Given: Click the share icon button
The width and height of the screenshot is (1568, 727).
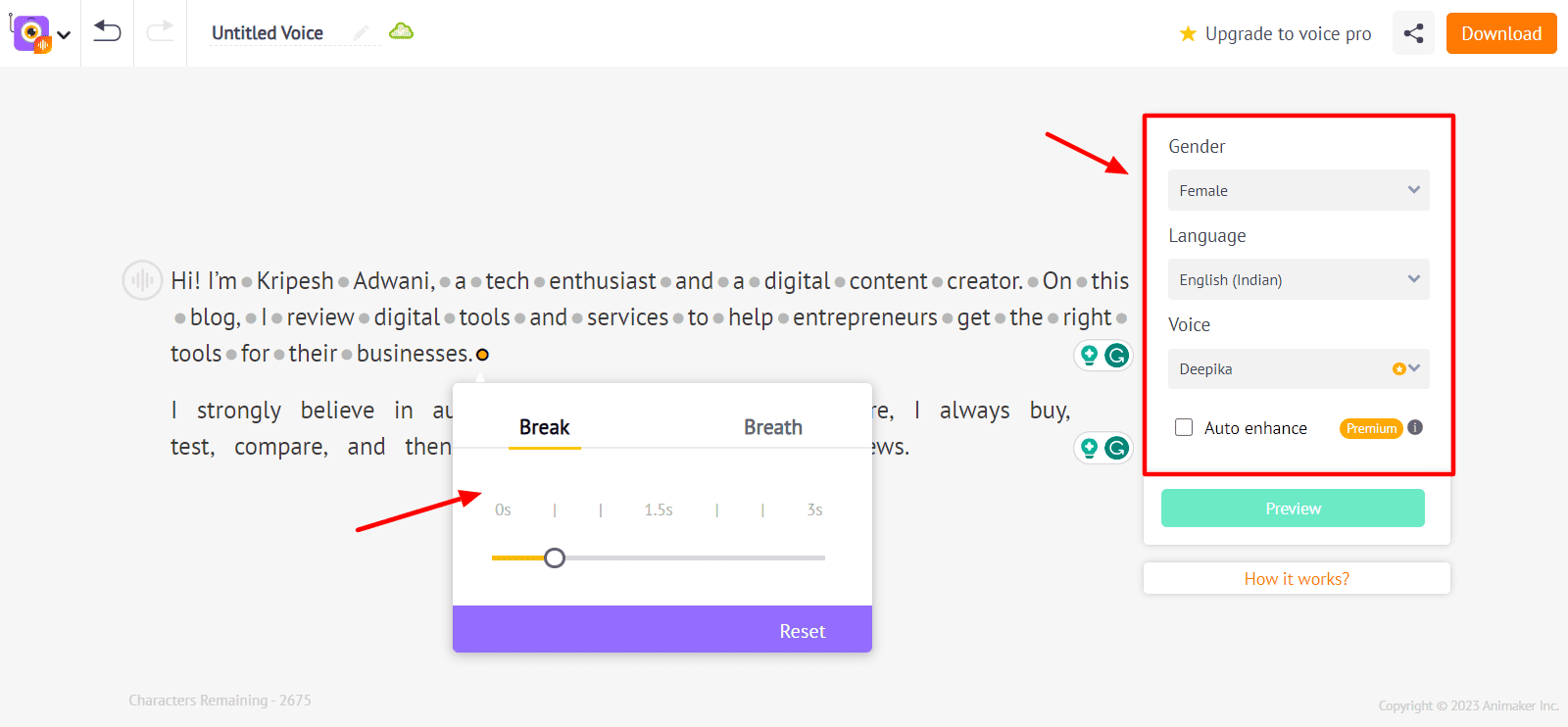Looking at the screenshot, I should point(1413,33).
